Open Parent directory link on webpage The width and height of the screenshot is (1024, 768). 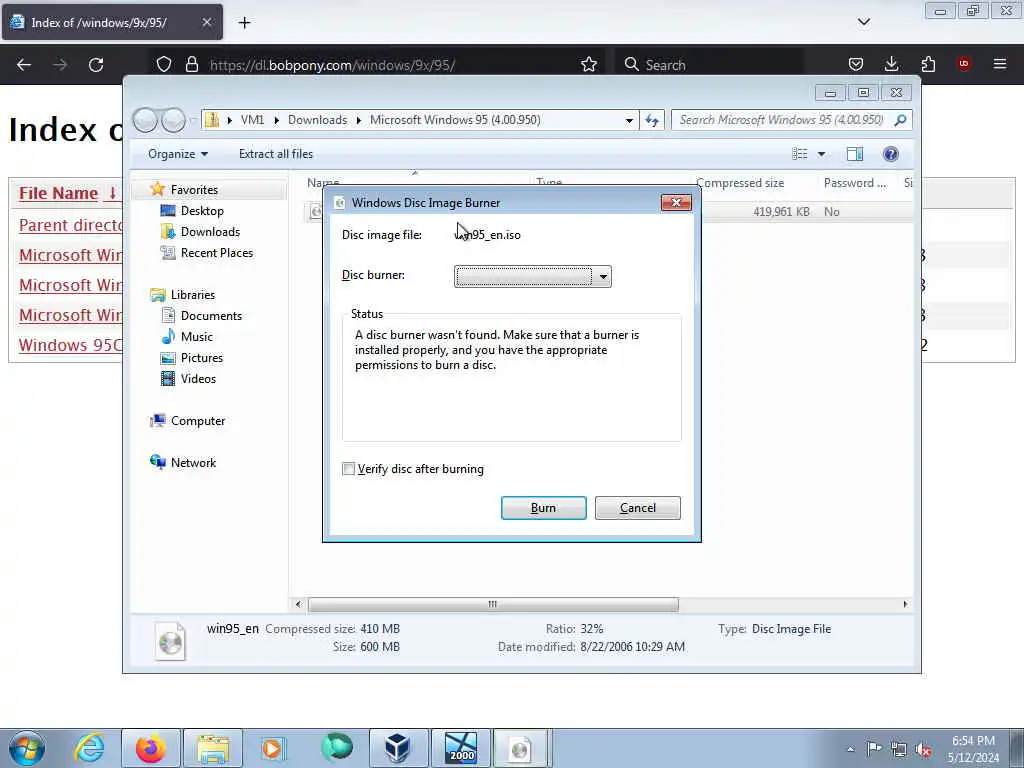pyautogui.click(x=71, y=225)
